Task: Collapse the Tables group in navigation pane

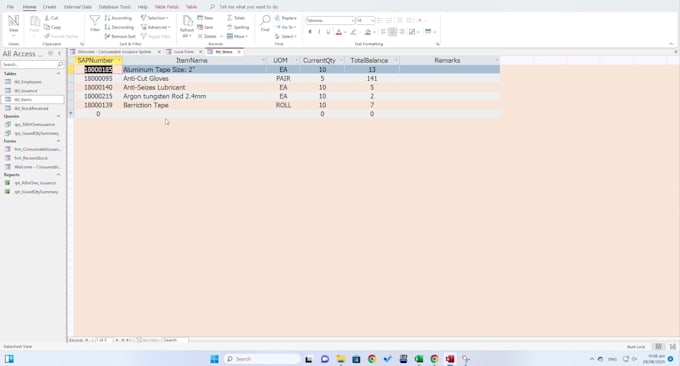Action: pos(59,74)
